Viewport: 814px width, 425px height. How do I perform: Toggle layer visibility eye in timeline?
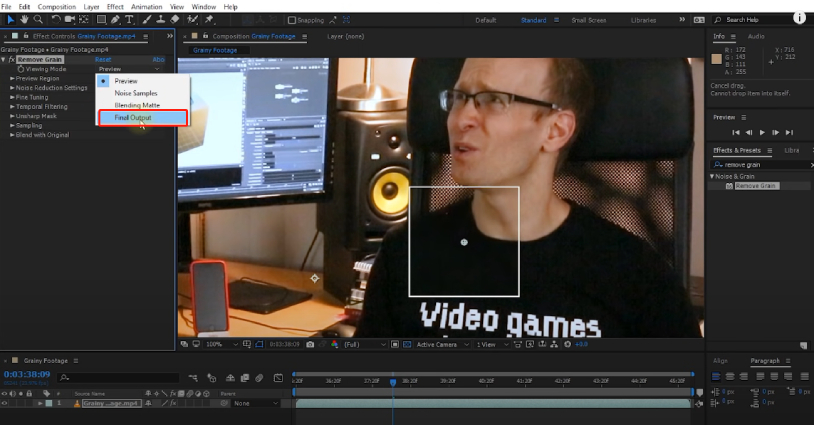click(x=5, y=403)
